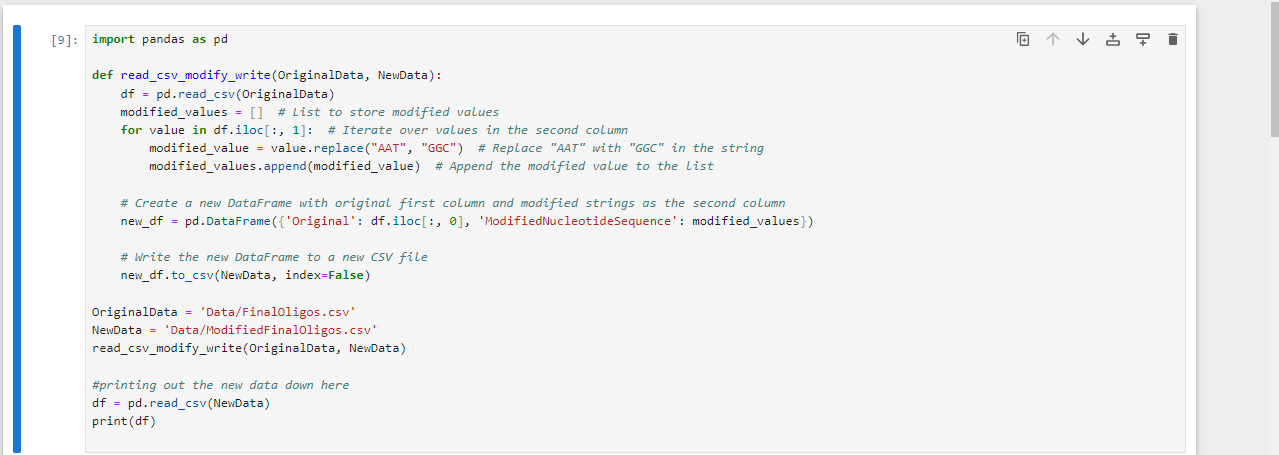Image resolution: width=1279 pixels, height=455 pixels.
Task: Click the comment '#printing out the new data down here'
Action: 220,384
